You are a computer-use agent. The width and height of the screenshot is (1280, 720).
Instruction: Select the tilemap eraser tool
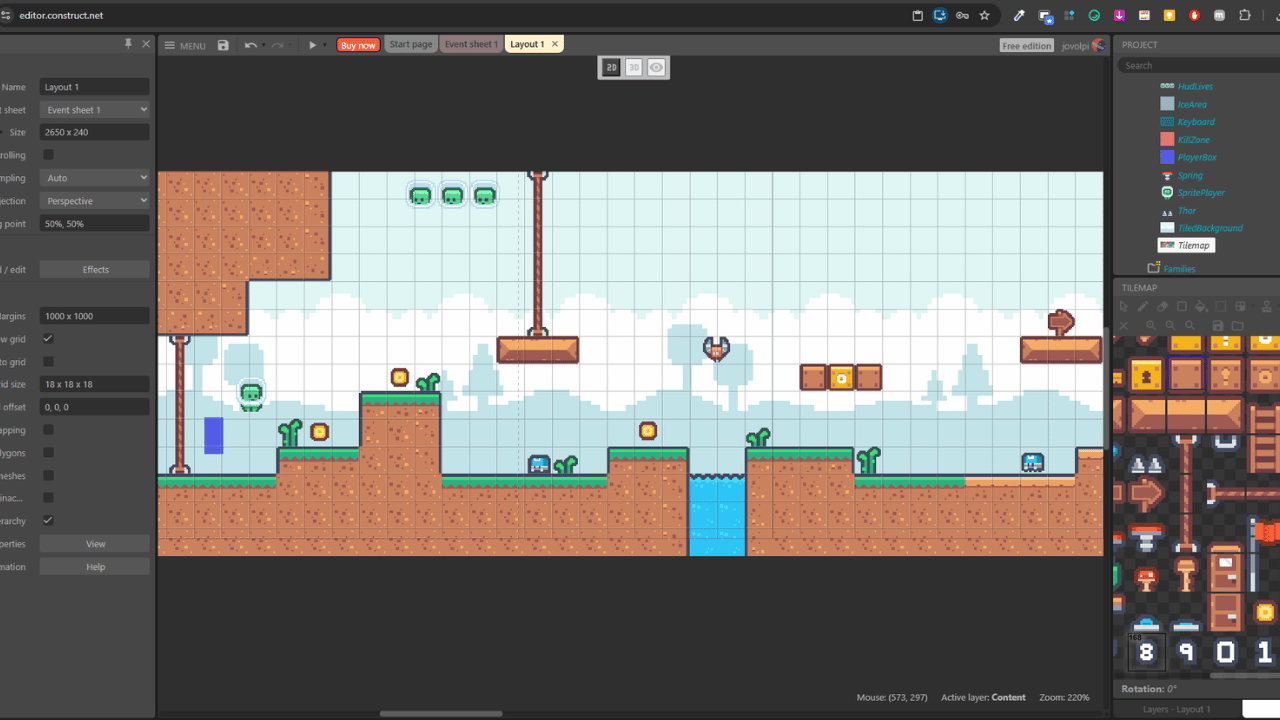[1162, 307]
